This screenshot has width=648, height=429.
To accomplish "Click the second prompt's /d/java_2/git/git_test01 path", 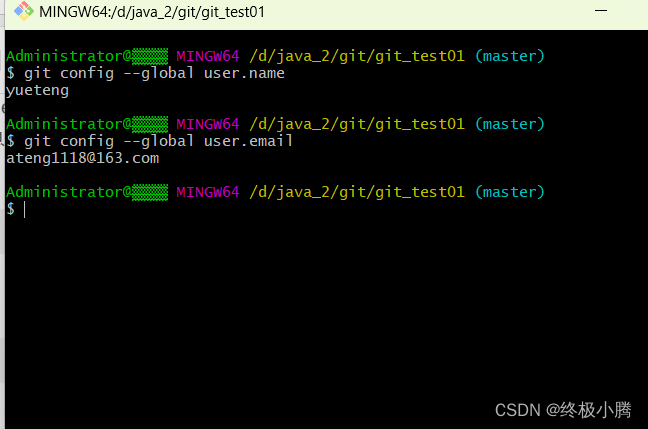I will 357,124.
